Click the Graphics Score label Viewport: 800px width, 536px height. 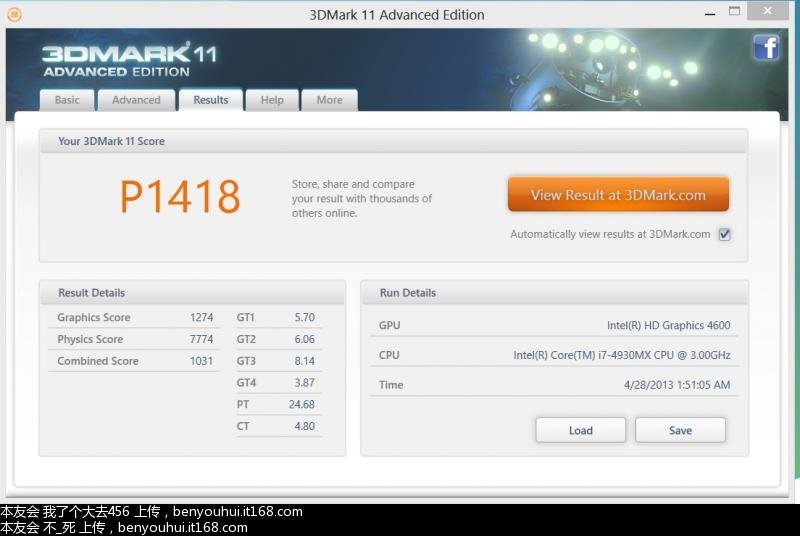click(x=94, y=317)
